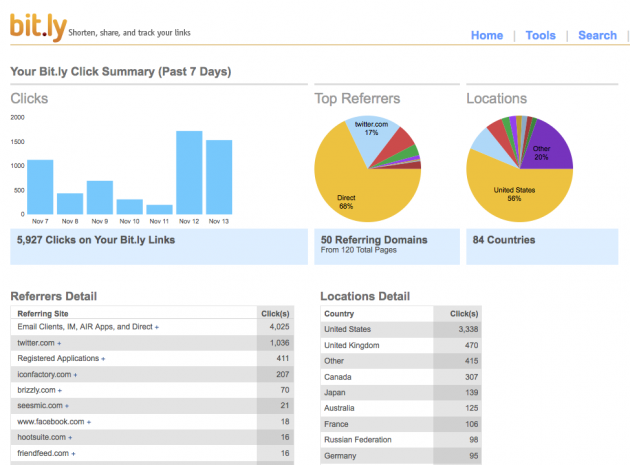Click the Nov 8 clicks bar
Screen dimensions: 630x465
70,204
